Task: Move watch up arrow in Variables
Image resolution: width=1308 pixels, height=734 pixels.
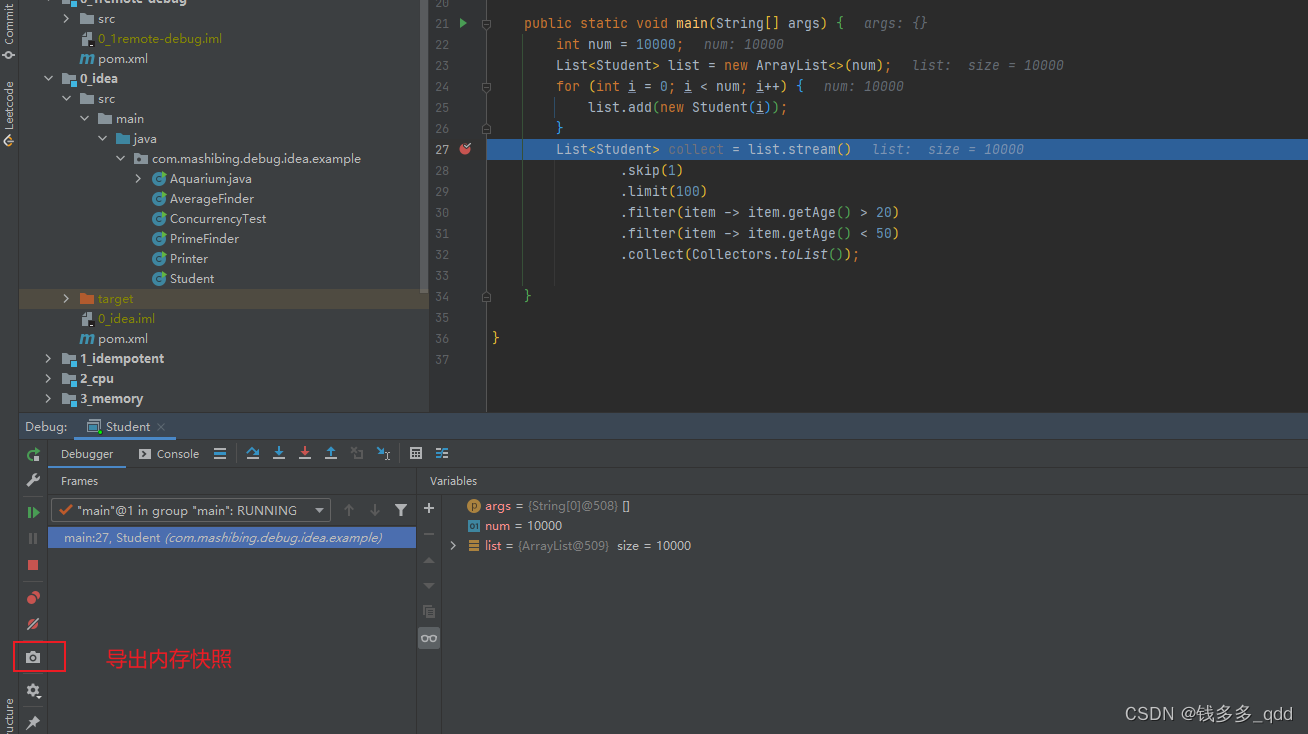Action: click(x=429, y=560)
